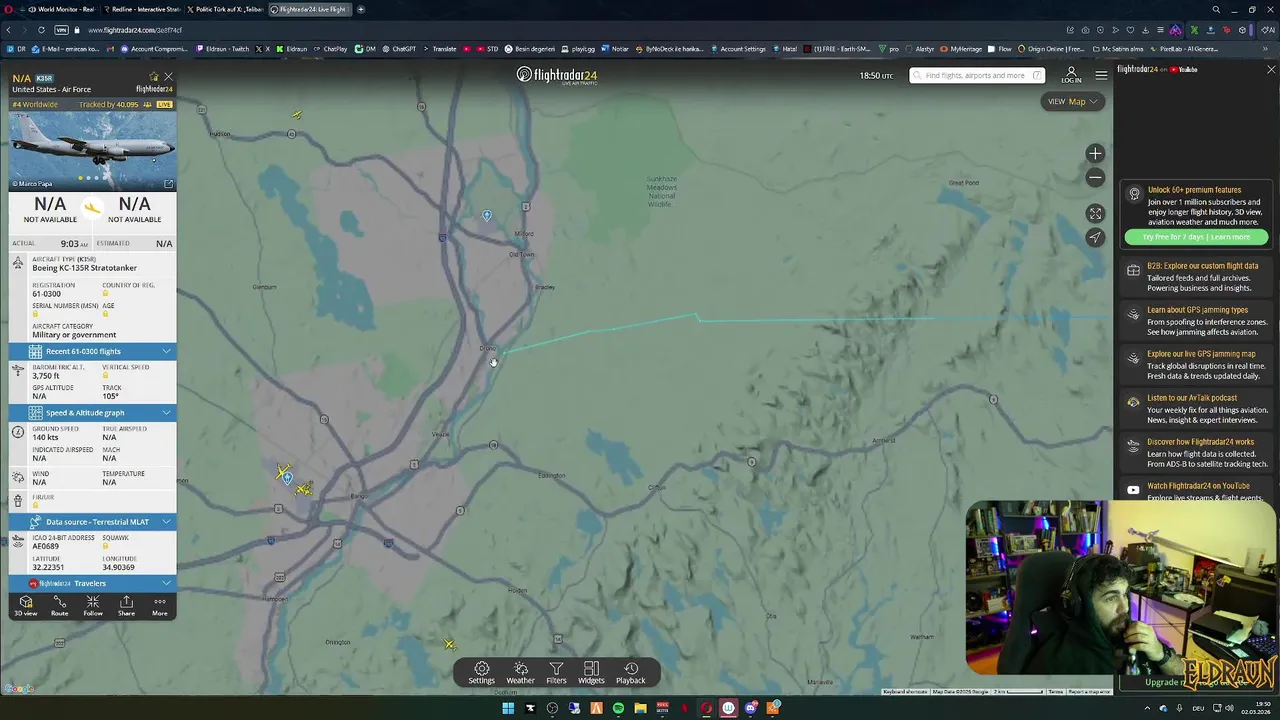Image resolution: width=1280 pixels, height=720 pixels.
Task: Open the Translate bookmark
Action: tap(440, 48)
